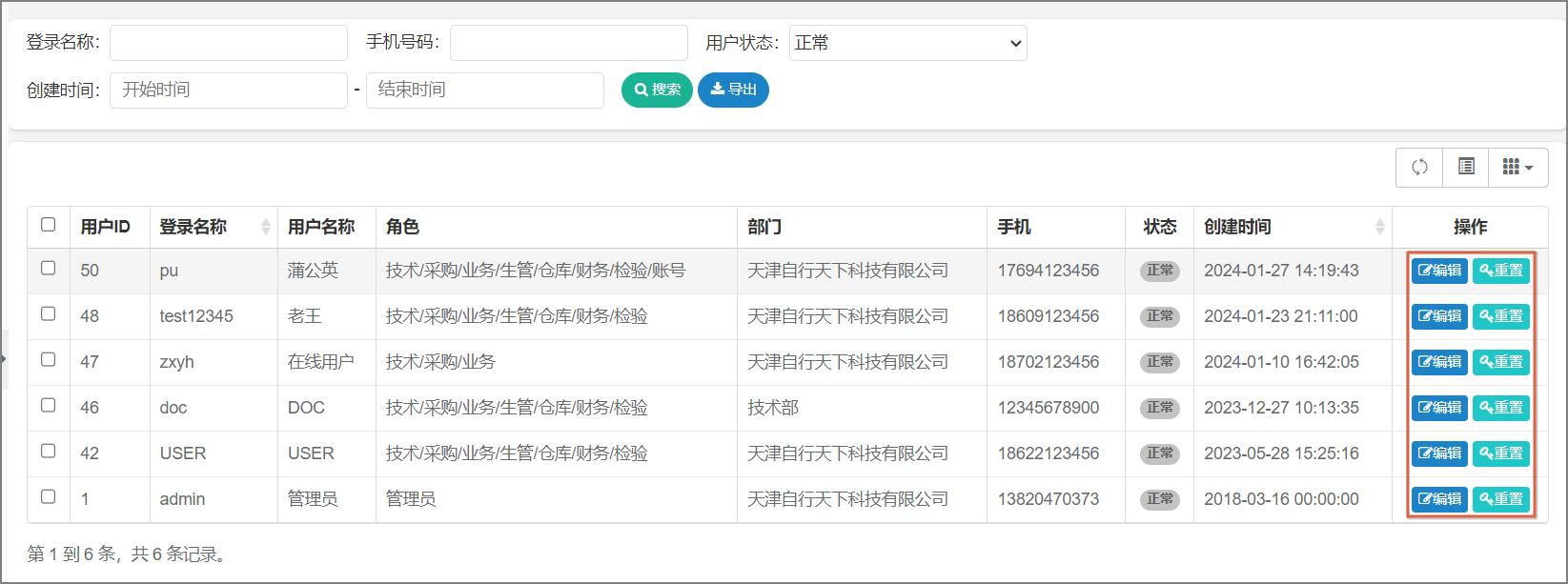Click the blue 导出 export button

[733, 90]
